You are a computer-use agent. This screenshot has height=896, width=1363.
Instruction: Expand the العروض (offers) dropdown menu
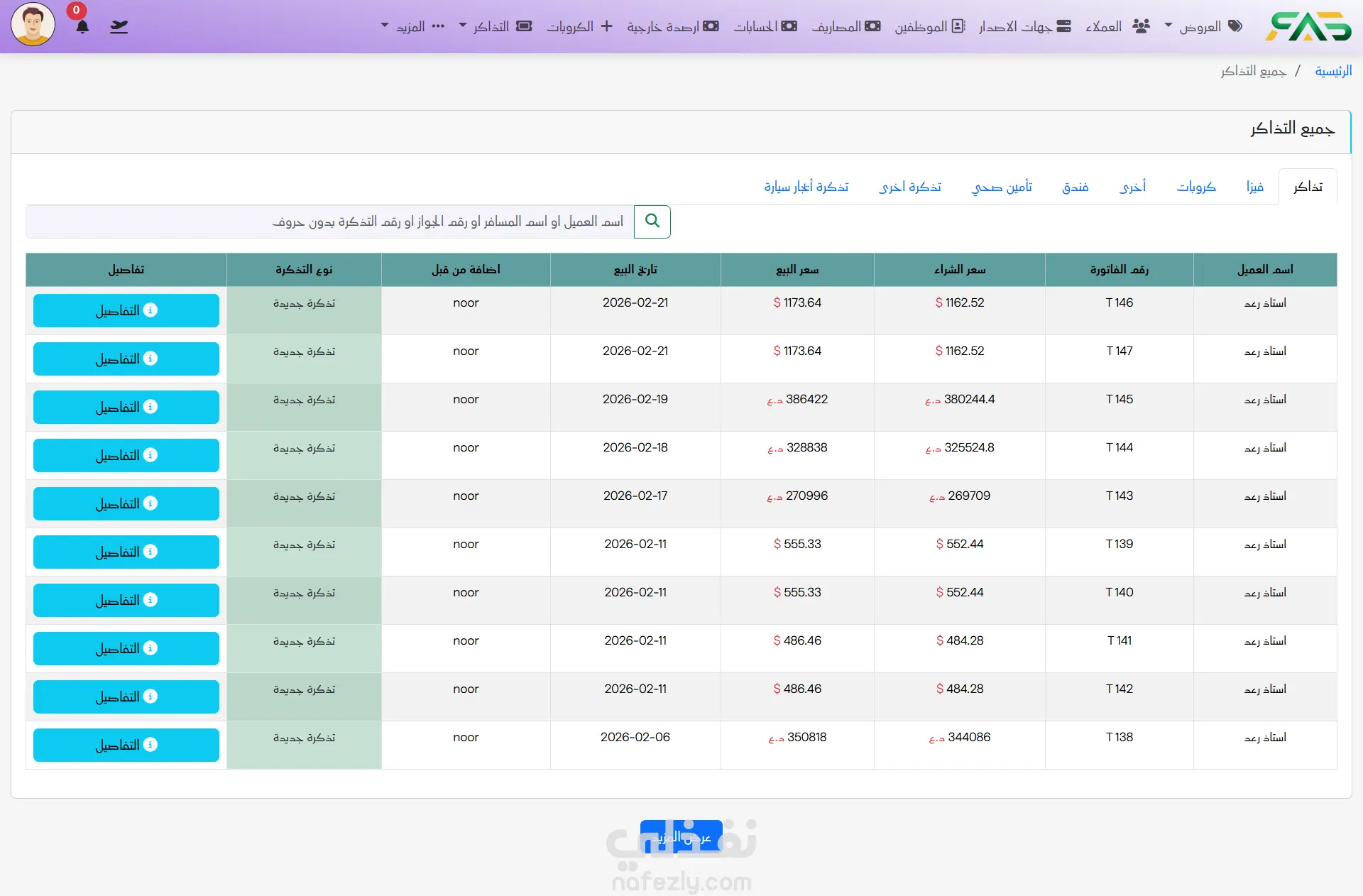[x=1203, y=26]
